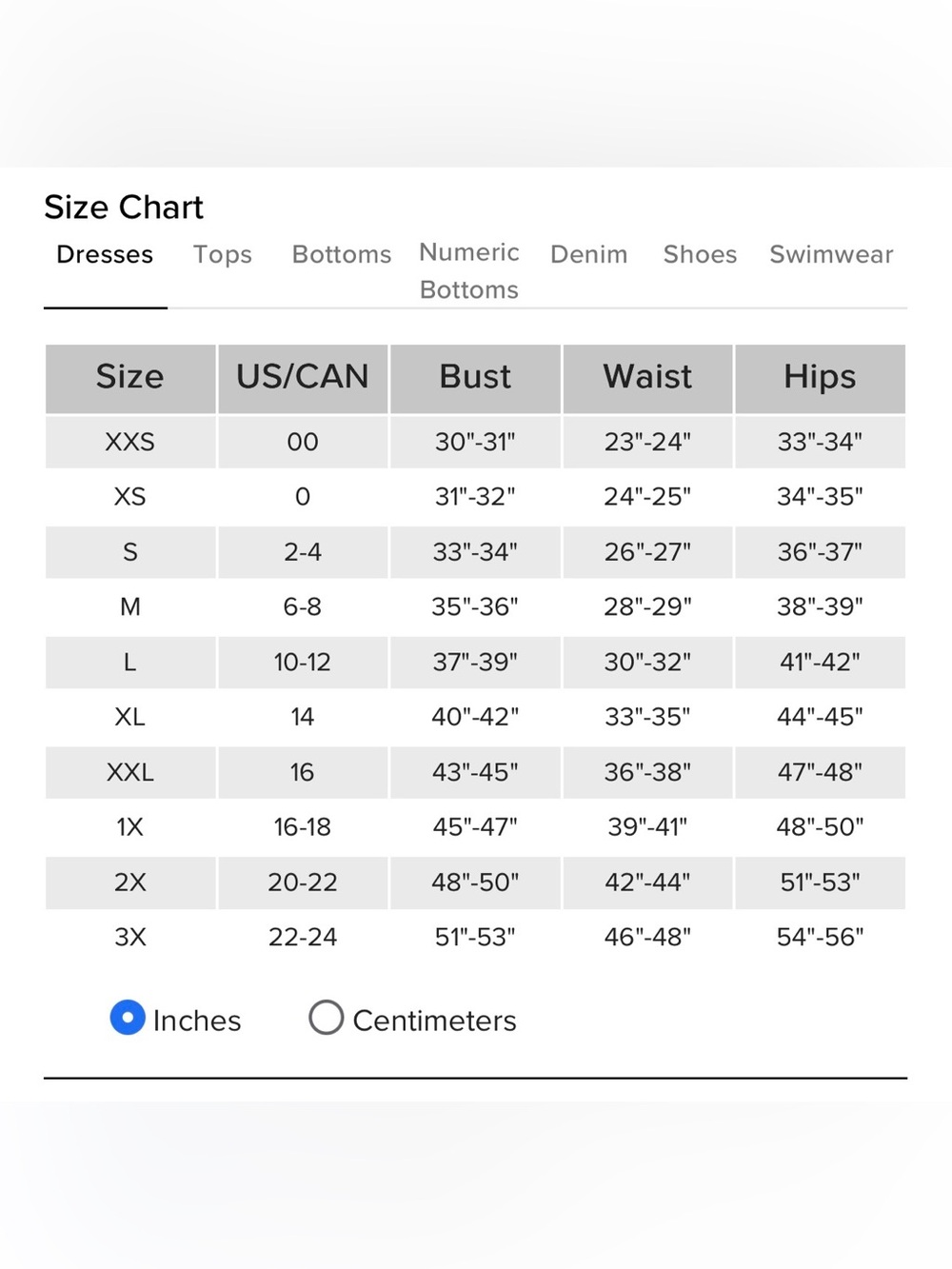952x1269 pixels.
Task: Select the M size row label
Action: click(x=130, y=606)
